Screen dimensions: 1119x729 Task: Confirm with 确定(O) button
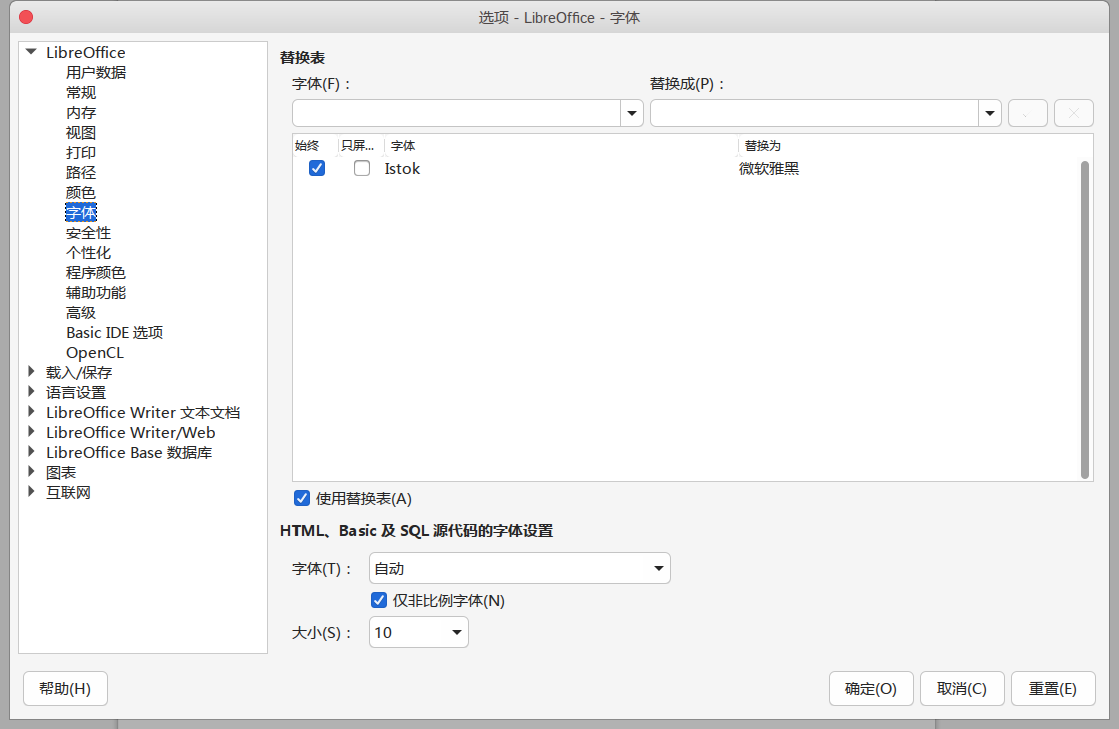click(871, 688)
